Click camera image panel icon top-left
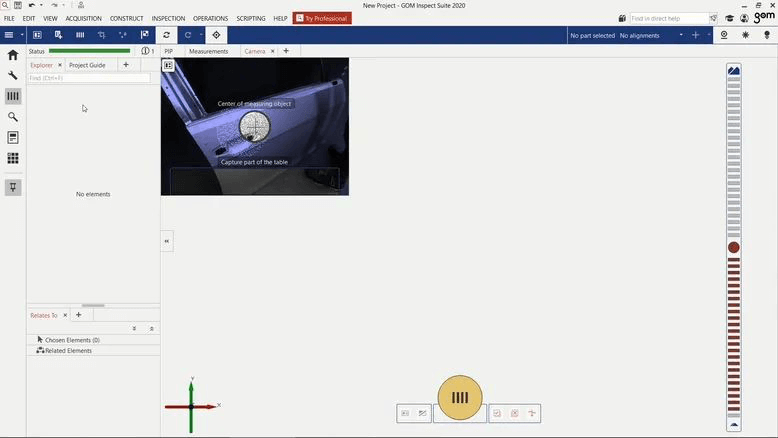This screenshot has height=438, width=778. (168, 65)
